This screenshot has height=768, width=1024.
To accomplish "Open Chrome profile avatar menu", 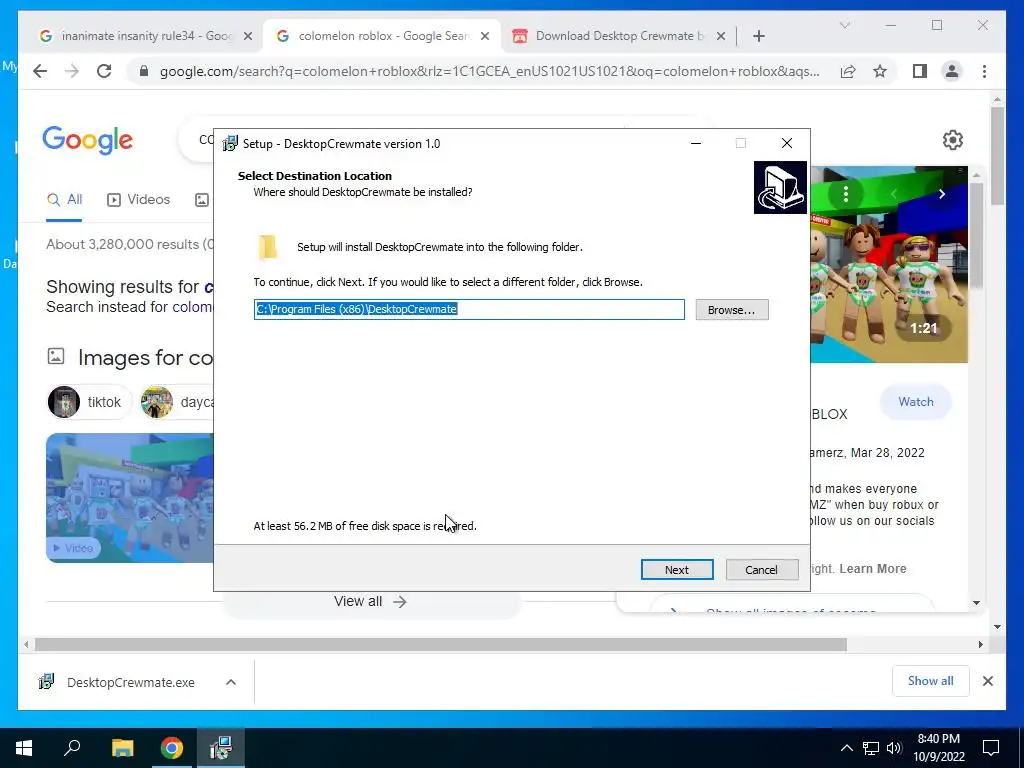I will tap(952, 71).
